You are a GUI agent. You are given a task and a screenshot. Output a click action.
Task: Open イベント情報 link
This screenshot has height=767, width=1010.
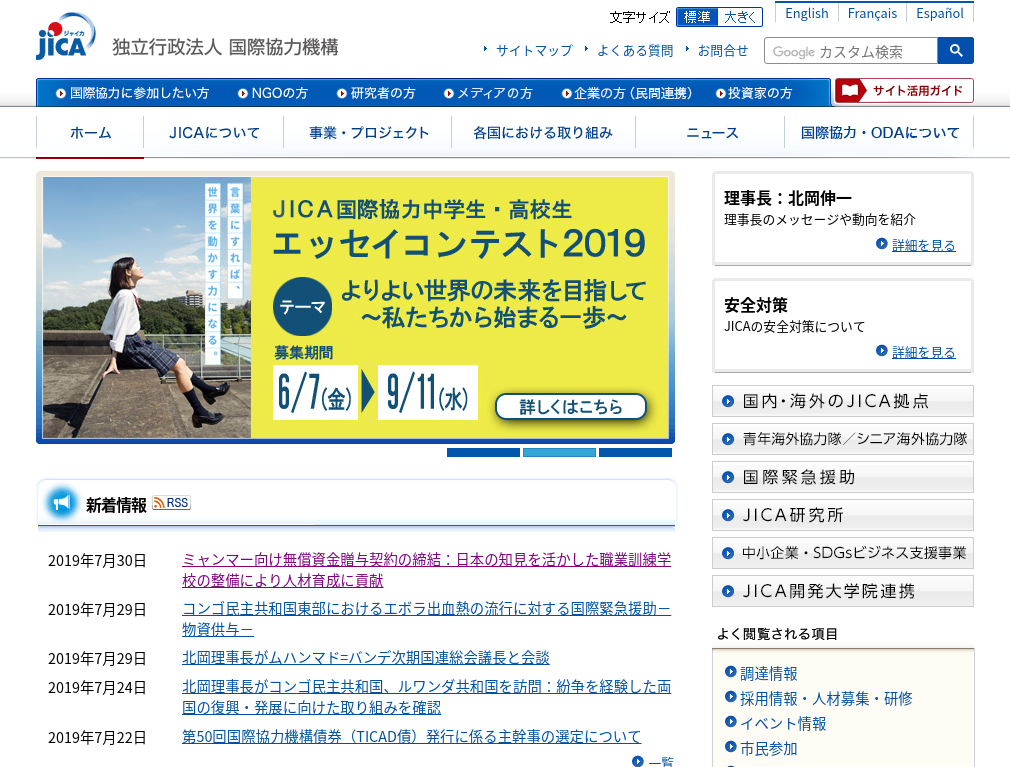(x=783, y=724)
